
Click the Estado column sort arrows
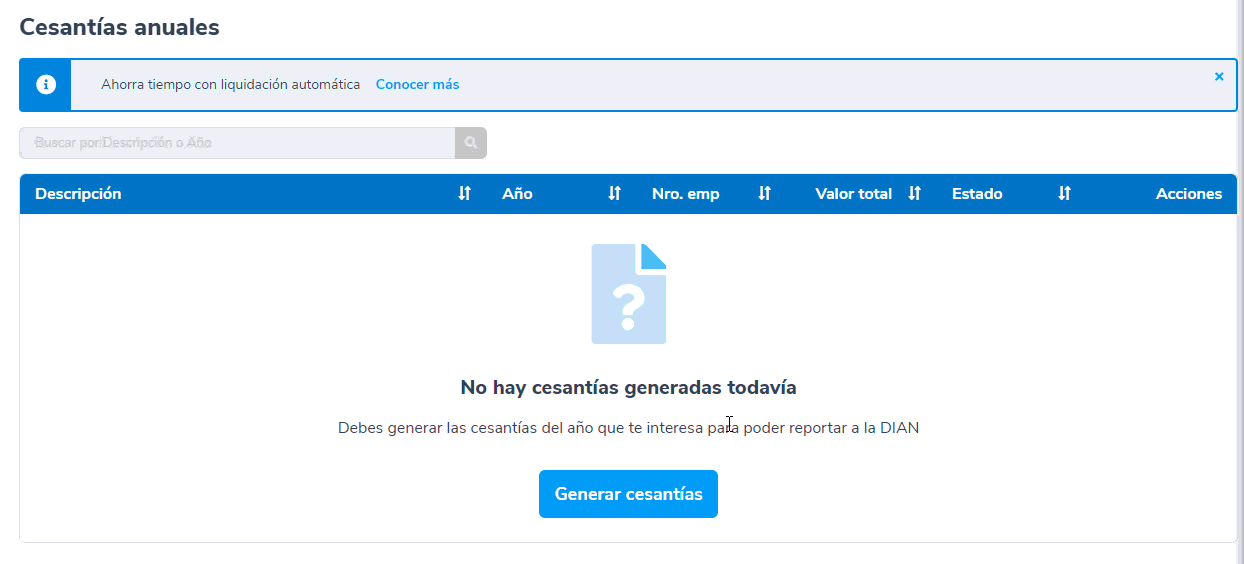(x=1064, y=194)
